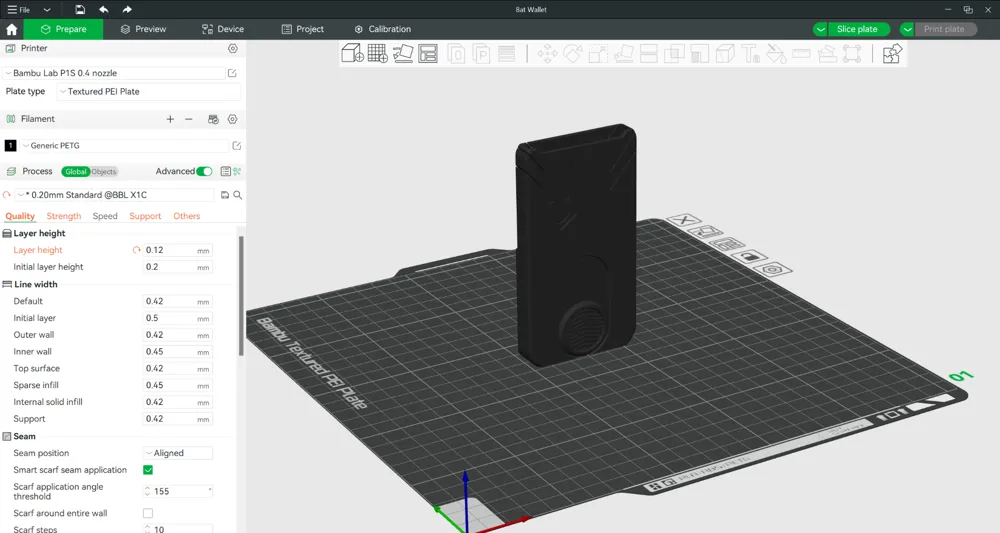Select the Measure ruler tool icon
This screenshot has width=1000, height=533.
[801, 54]
